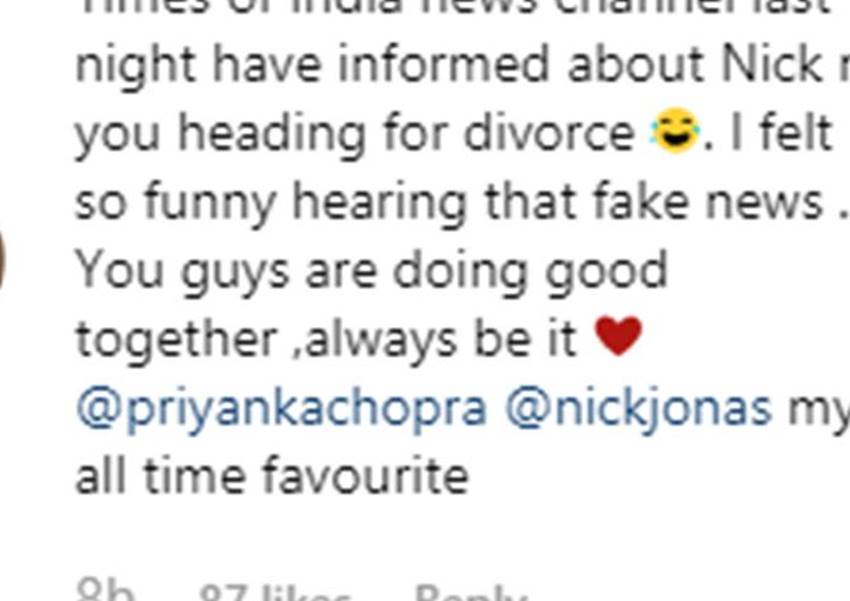Click the word 'informed' in the comment
The height and width of the screenshot is (601, 850).
pyautogui.click(x=444, y=64)
